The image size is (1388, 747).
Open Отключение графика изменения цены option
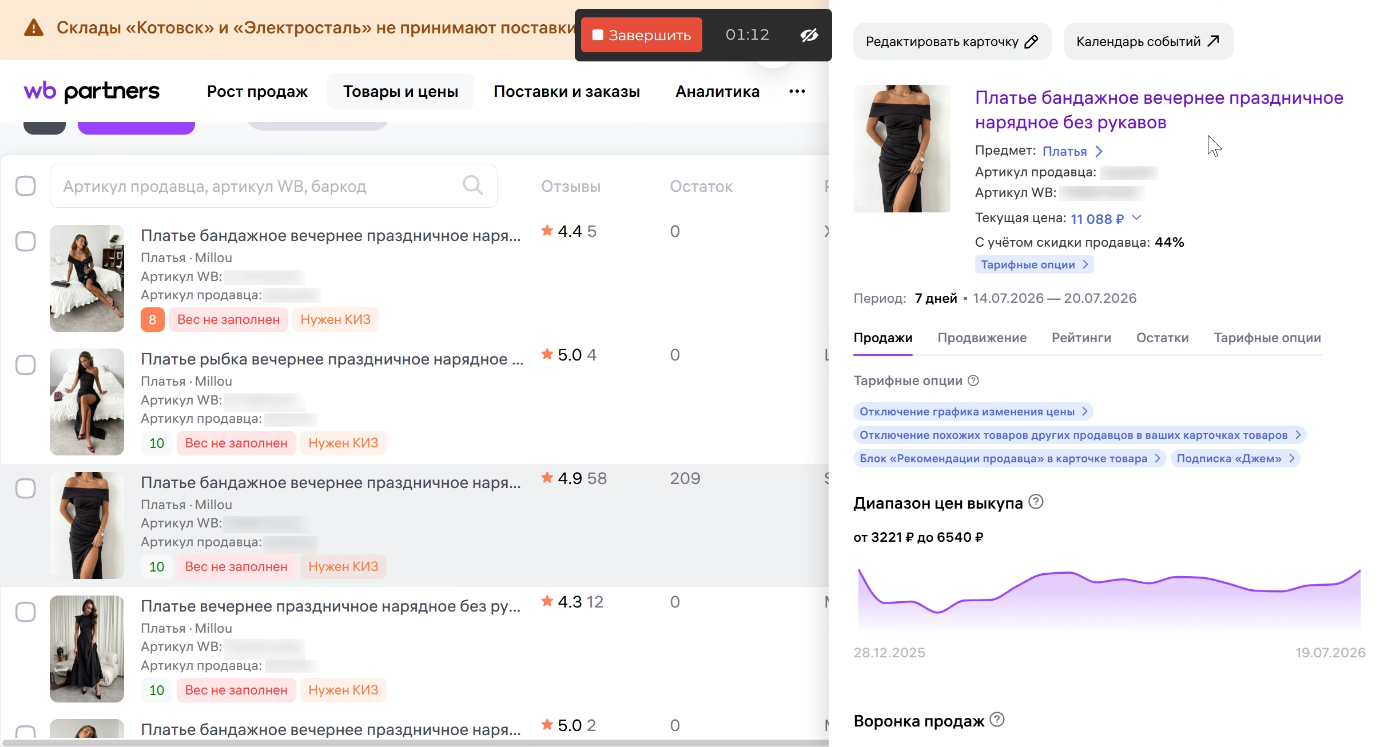pyautogui.click(x=973, y=411)
